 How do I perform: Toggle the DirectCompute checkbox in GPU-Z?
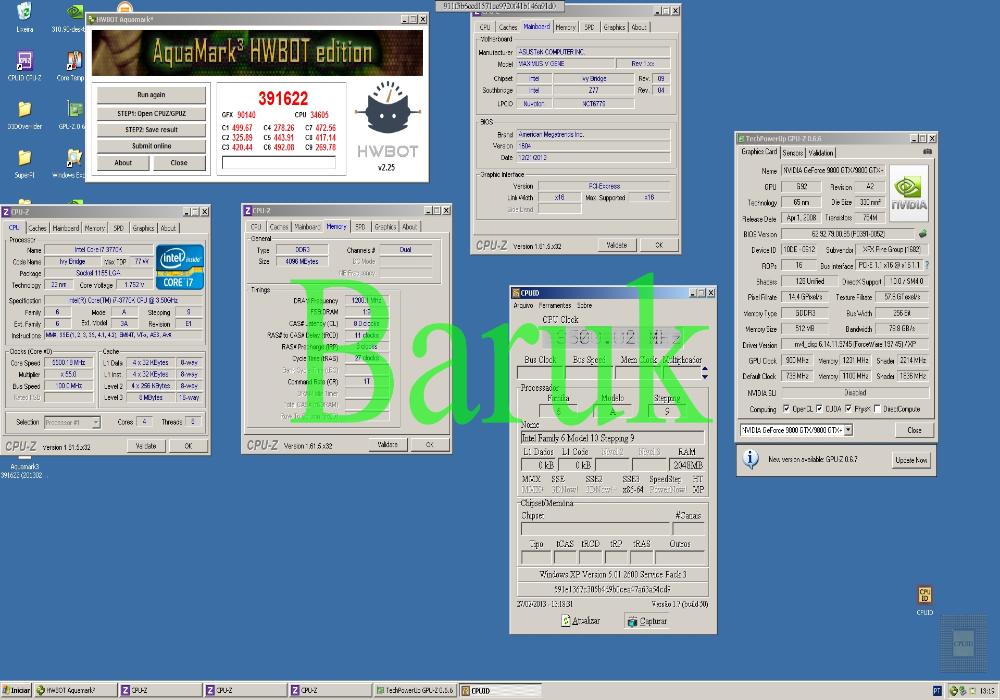(878, 409)
